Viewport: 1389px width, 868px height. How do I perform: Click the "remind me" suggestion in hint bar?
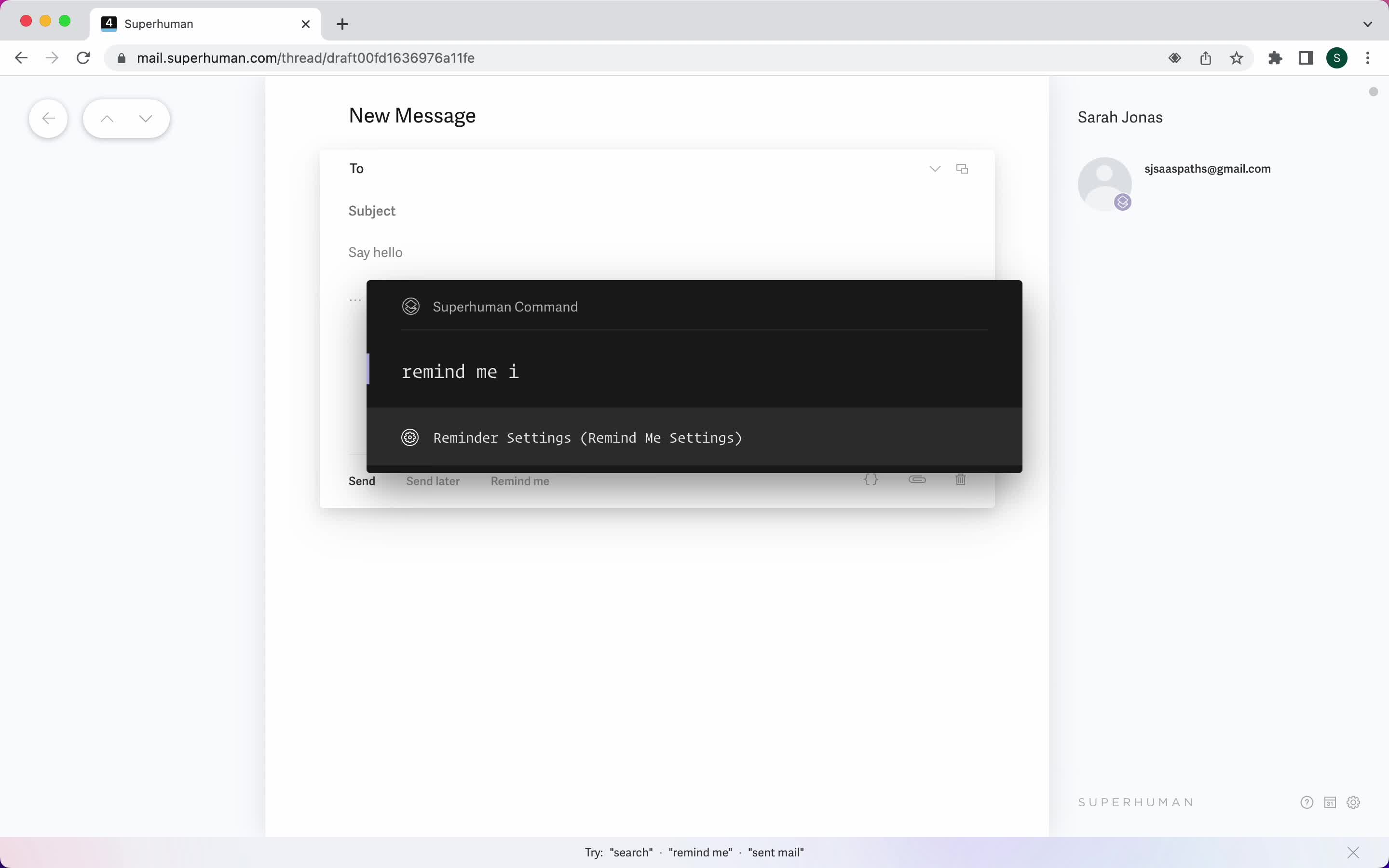tap(700, 853)
